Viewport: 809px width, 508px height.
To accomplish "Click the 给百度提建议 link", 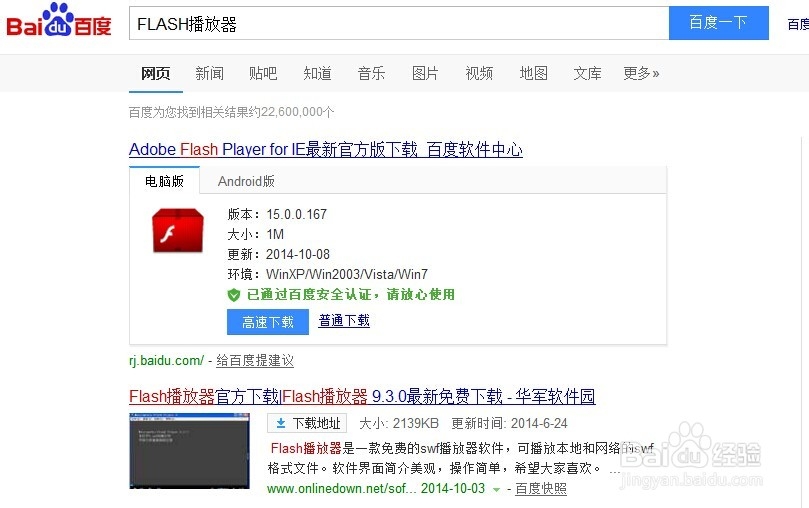I will (255, 360).
